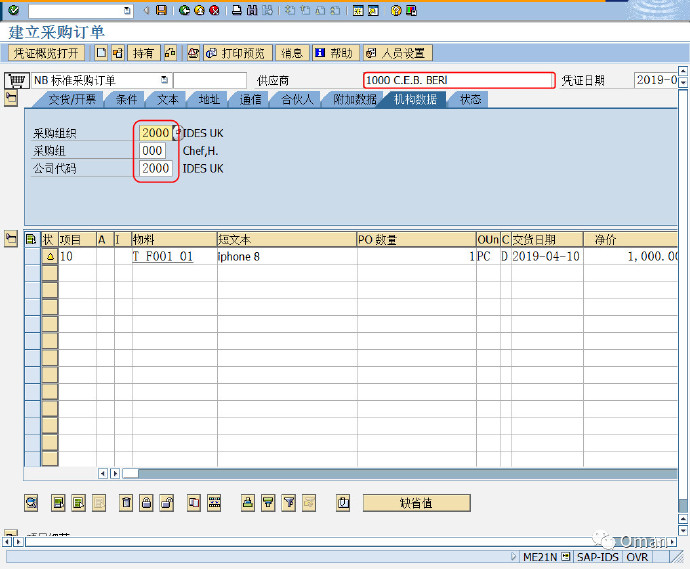Image resolution: width=690 pixels, height=569 pixels.
Task: Switch to the 通信 tab
Action: pos(250,99)
